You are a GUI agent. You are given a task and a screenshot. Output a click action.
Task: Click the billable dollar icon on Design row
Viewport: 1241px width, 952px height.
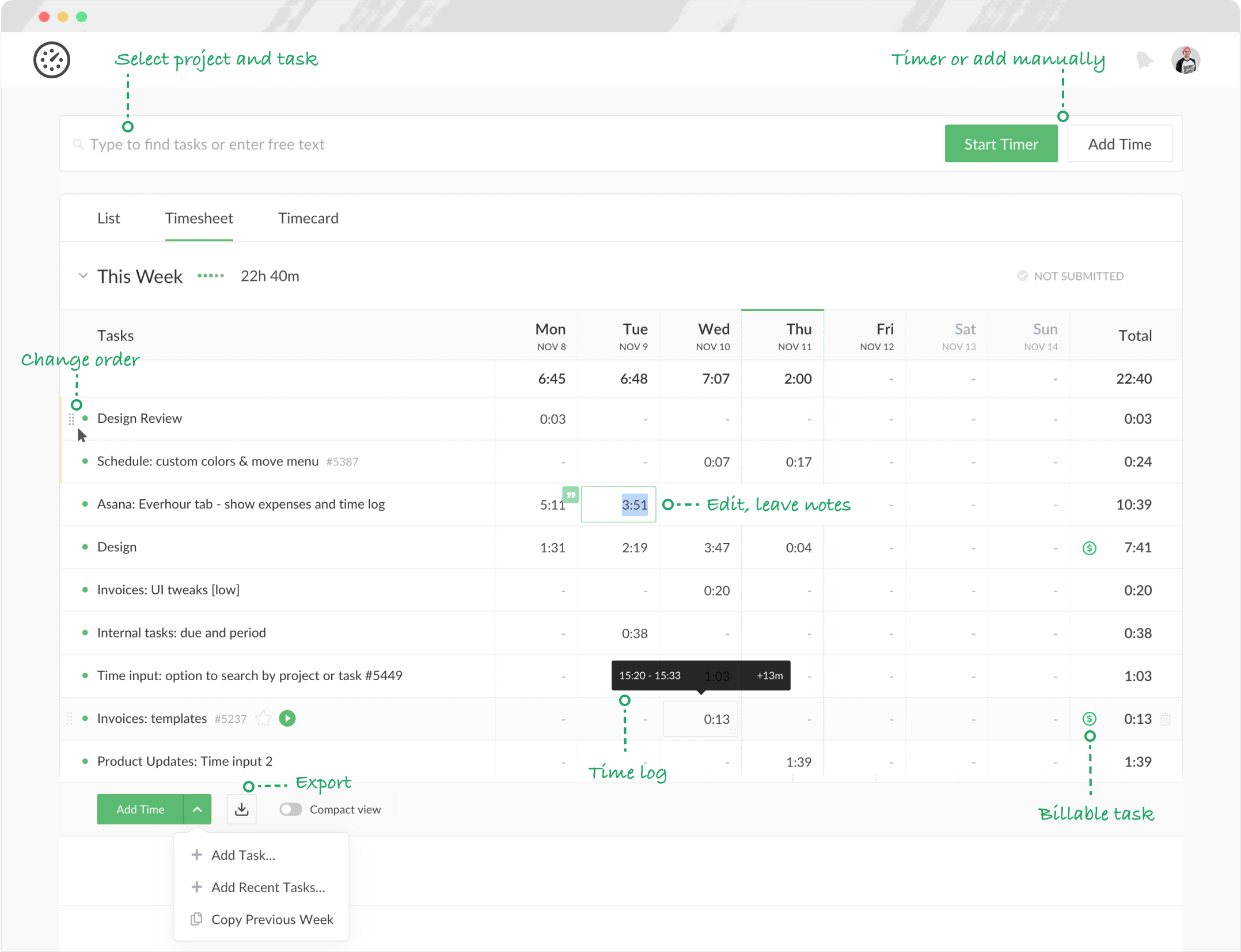click(1089, 547)
